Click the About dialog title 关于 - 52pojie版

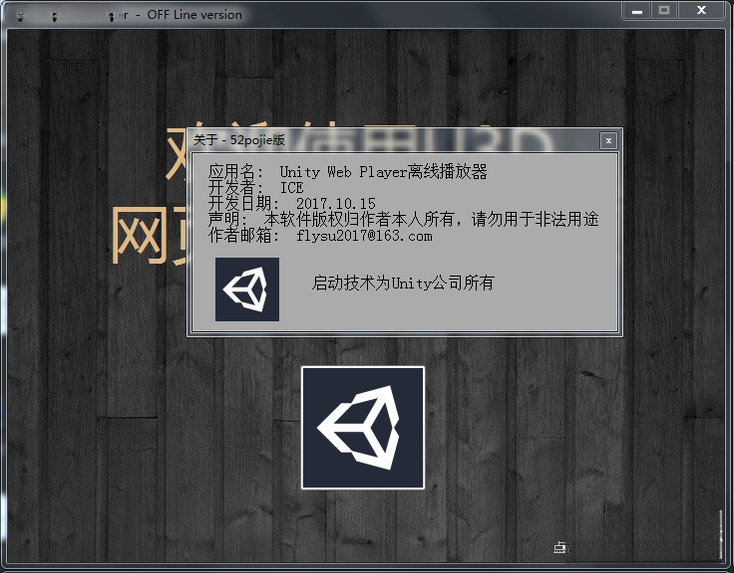pyautogui.click(x=239, y=140)
